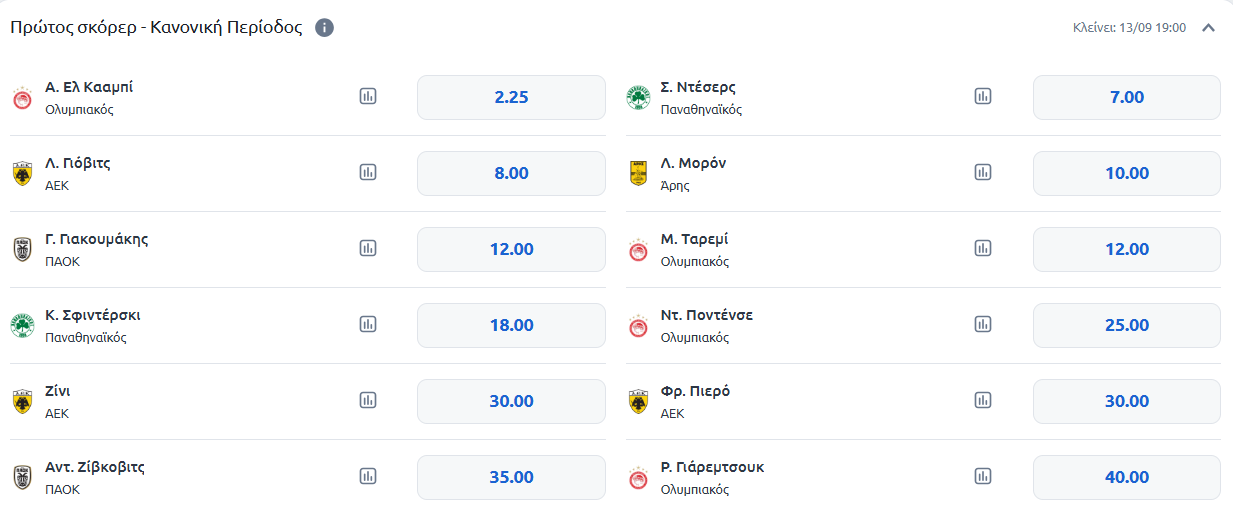1233x514 pixels.
Task: Click stats icon beside Γ. Γιακουμάκης
Action: (368, 248)
